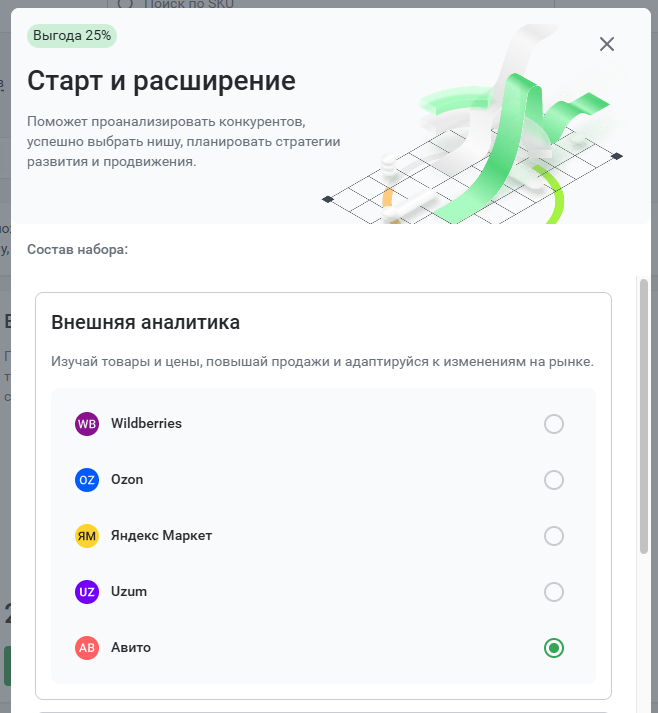Close the Старт и расширение dialog
This screenshot has height=713, width=658.
(607, 44)
